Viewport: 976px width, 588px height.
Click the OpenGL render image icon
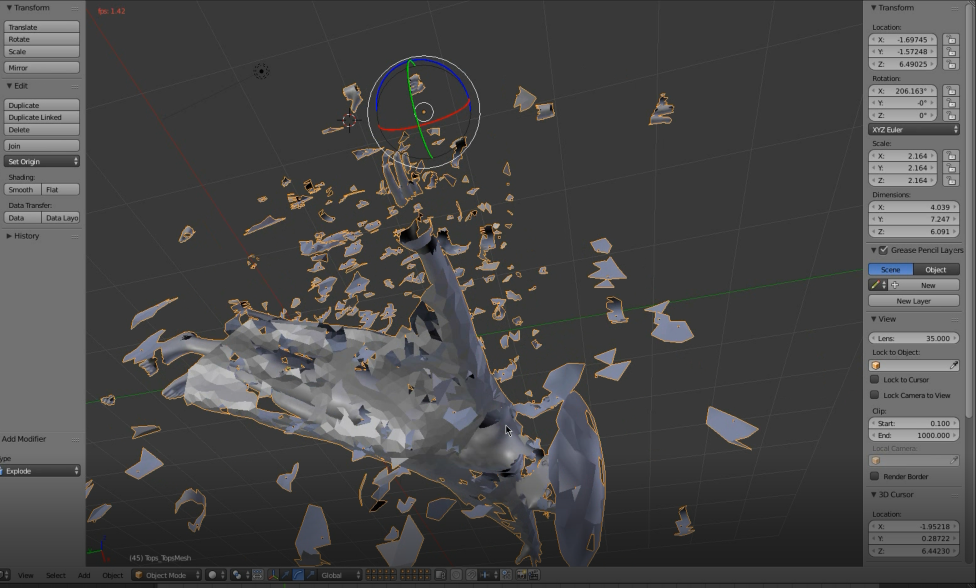click(x=521, y=575)
